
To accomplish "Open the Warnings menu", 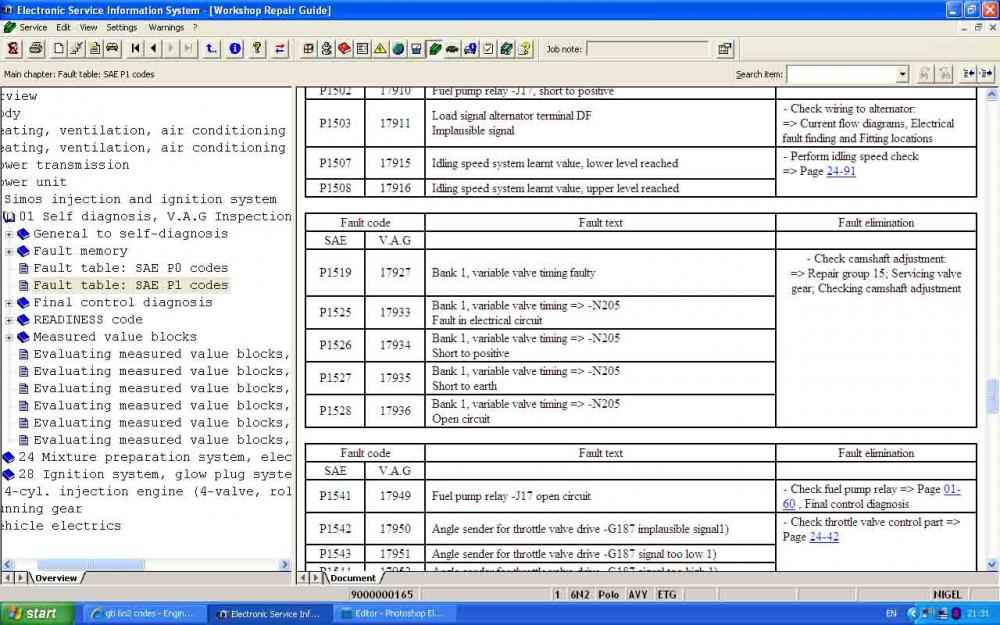I will 166,27.
